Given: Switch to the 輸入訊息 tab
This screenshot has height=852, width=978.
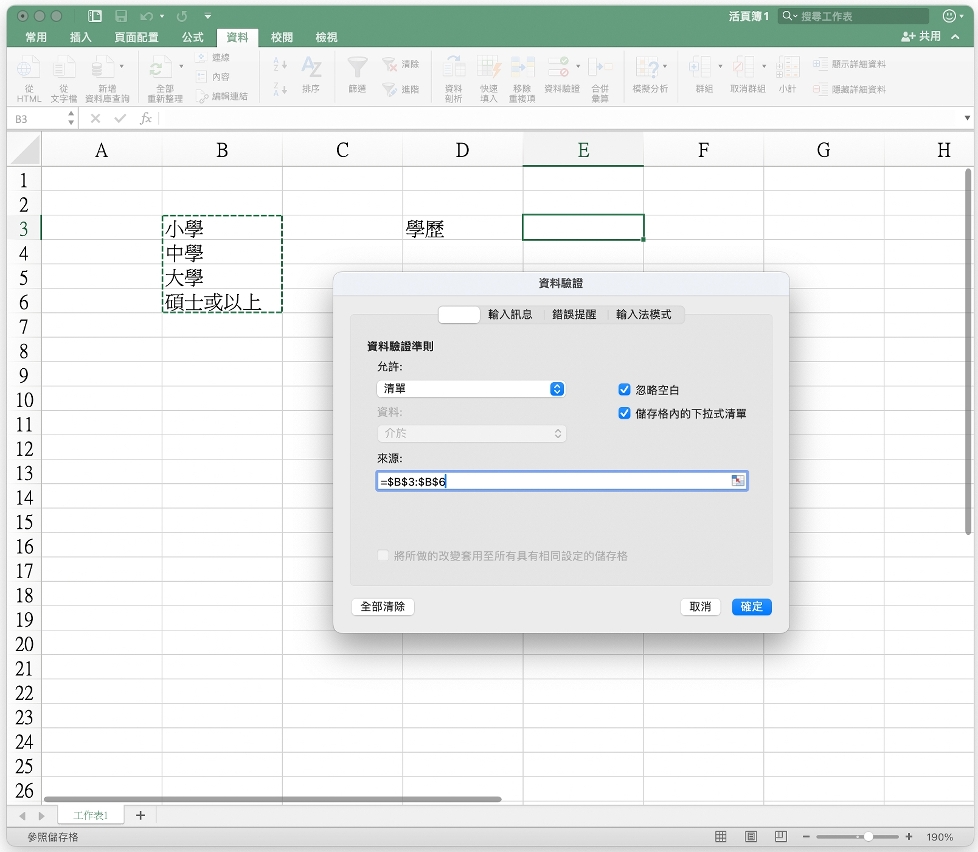Looking at the screenshot, I should 510,314.
